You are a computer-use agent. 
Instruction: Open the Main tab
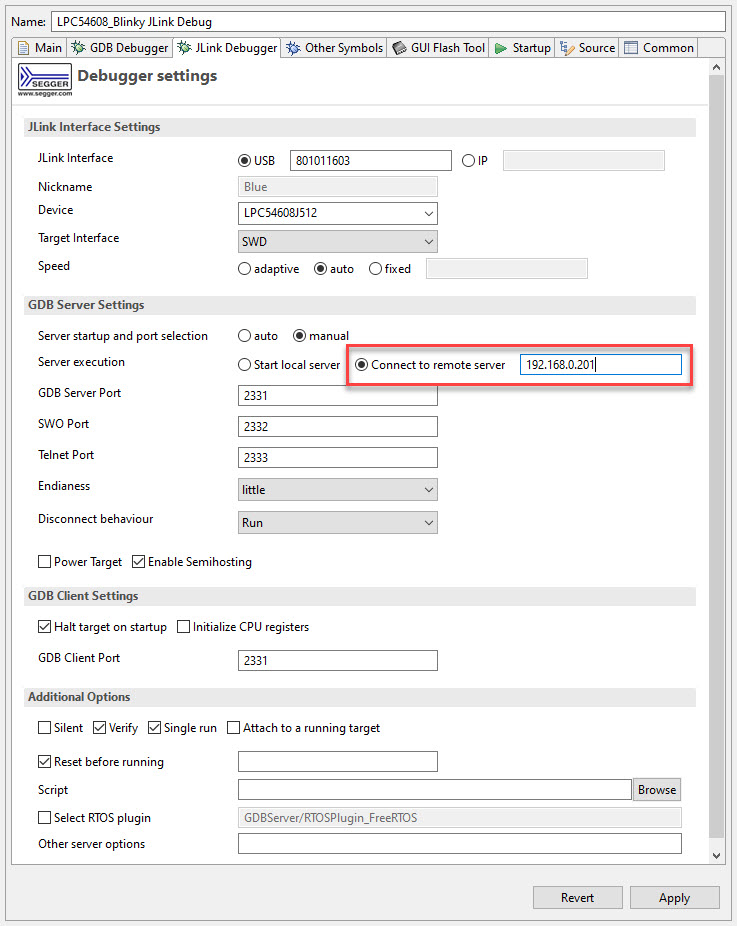40,48
